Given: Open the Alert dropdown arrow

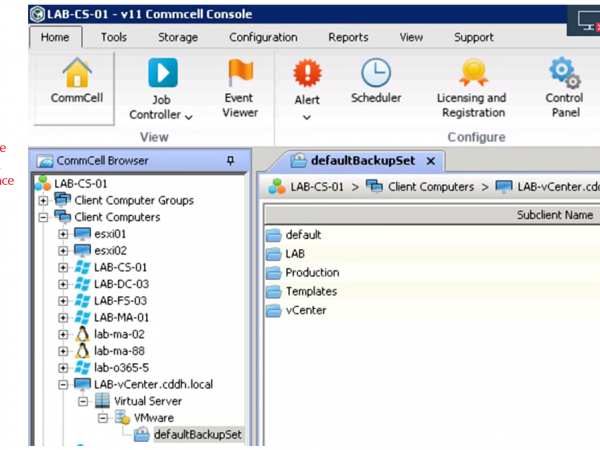Looking at the screenshot, I should pyautogui.click(x=307, y=117).
